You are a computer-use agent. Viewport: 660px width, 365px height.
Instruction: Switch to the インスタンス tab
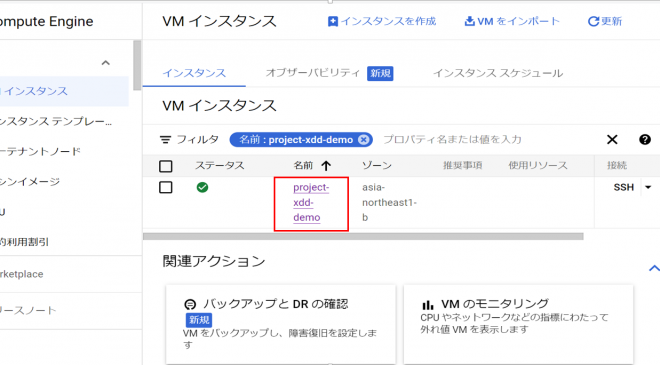coord(194,73)
